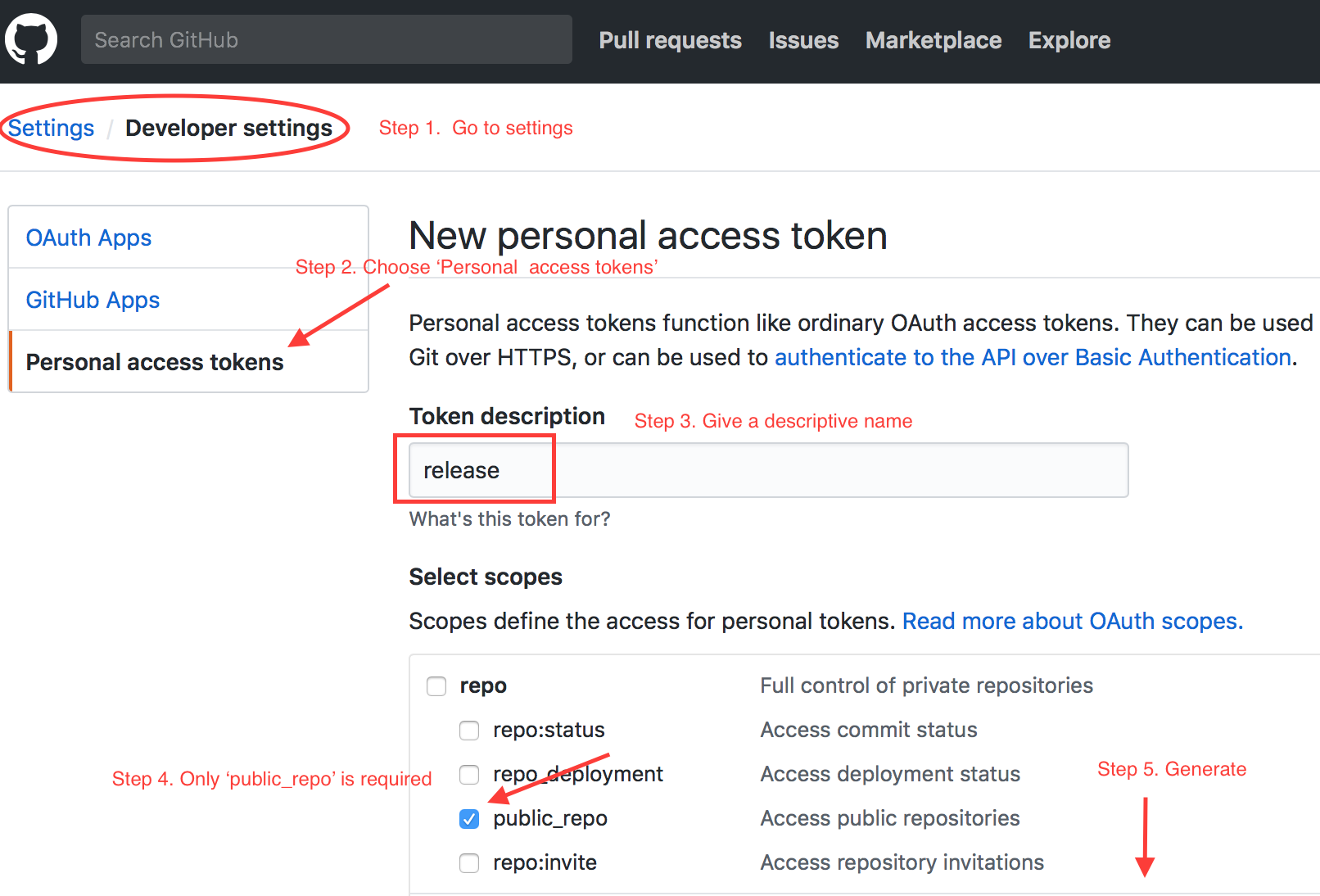Click the GitHub Octocat logo

tap(31, 39)
